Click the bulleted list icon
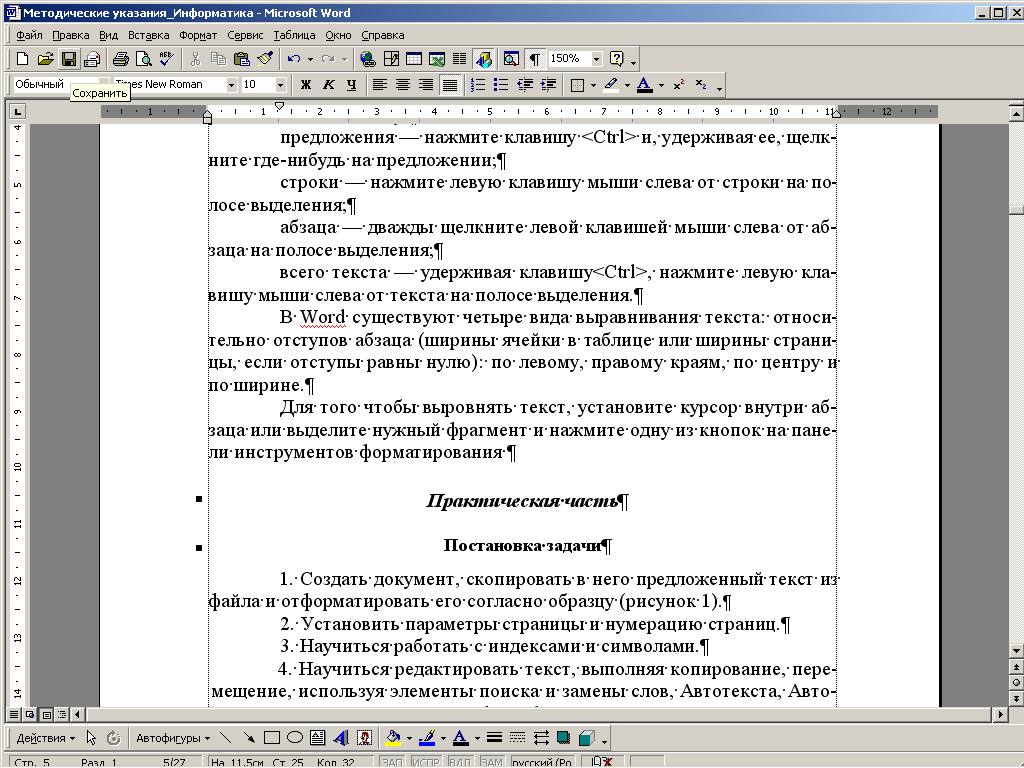The height and width of the screenshot is (768, 1024). point(501,85)
